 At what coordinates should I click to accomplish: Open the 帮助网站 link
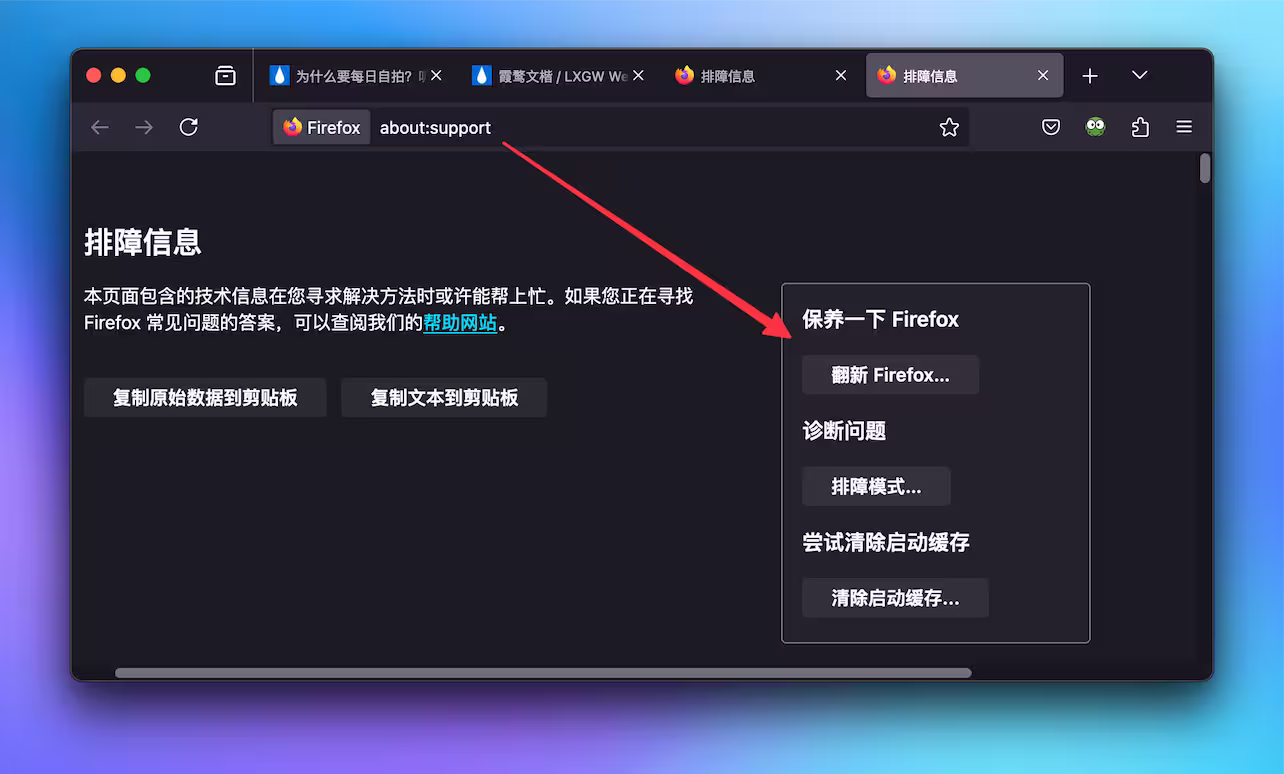460,323
